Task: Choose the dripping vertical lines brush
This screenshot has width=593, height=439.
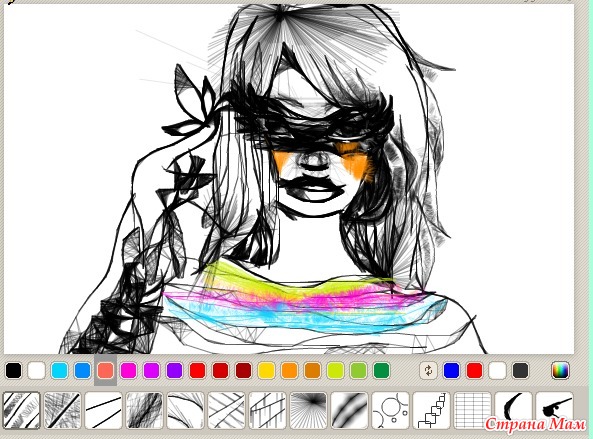Action: click(x=267, y=410)
